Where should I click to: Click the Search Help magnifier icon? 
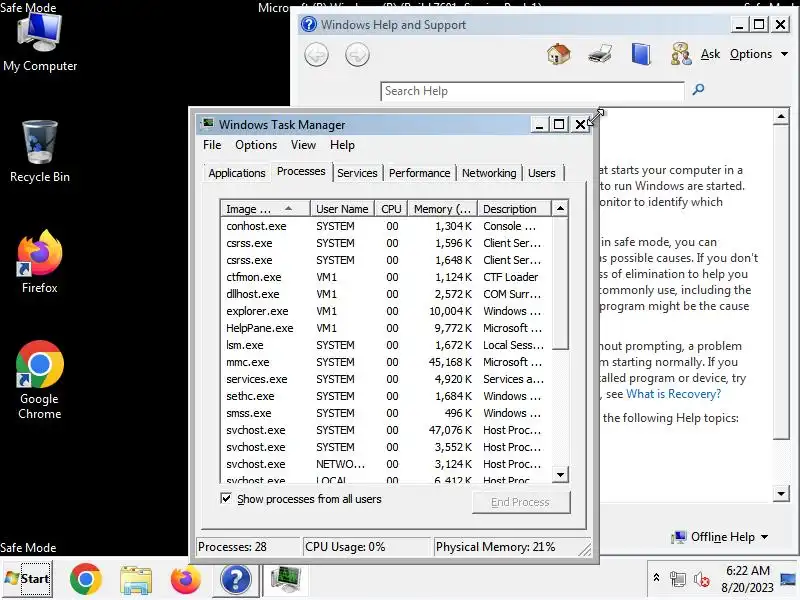coord(698,90)
